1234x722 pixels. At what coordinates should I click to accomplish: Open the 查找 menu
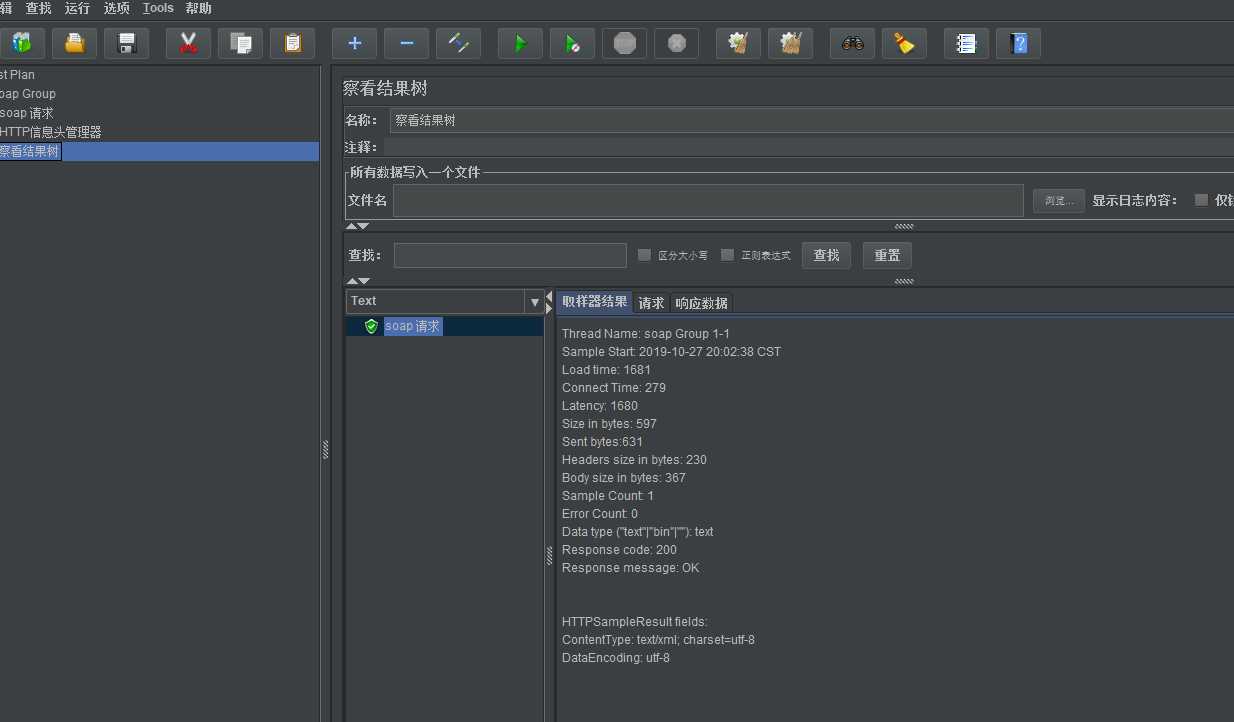click(x=38, y=8)
